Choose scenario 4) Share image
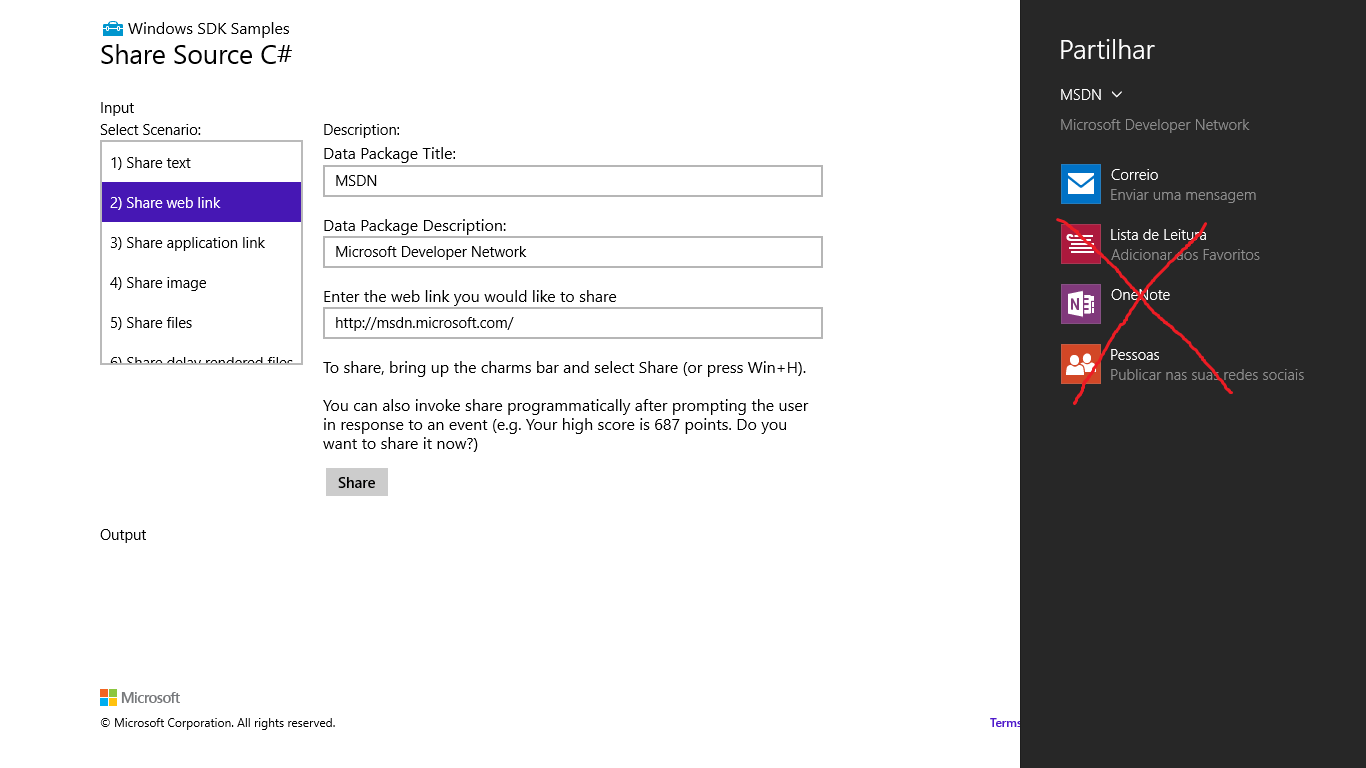 click(x=201, y=282)
